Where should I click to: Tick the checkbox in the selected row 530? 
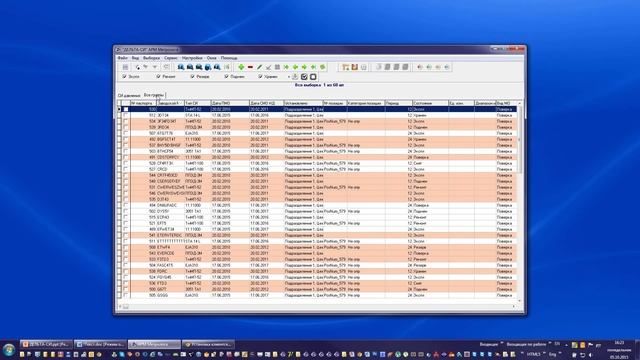pos(126,109)
